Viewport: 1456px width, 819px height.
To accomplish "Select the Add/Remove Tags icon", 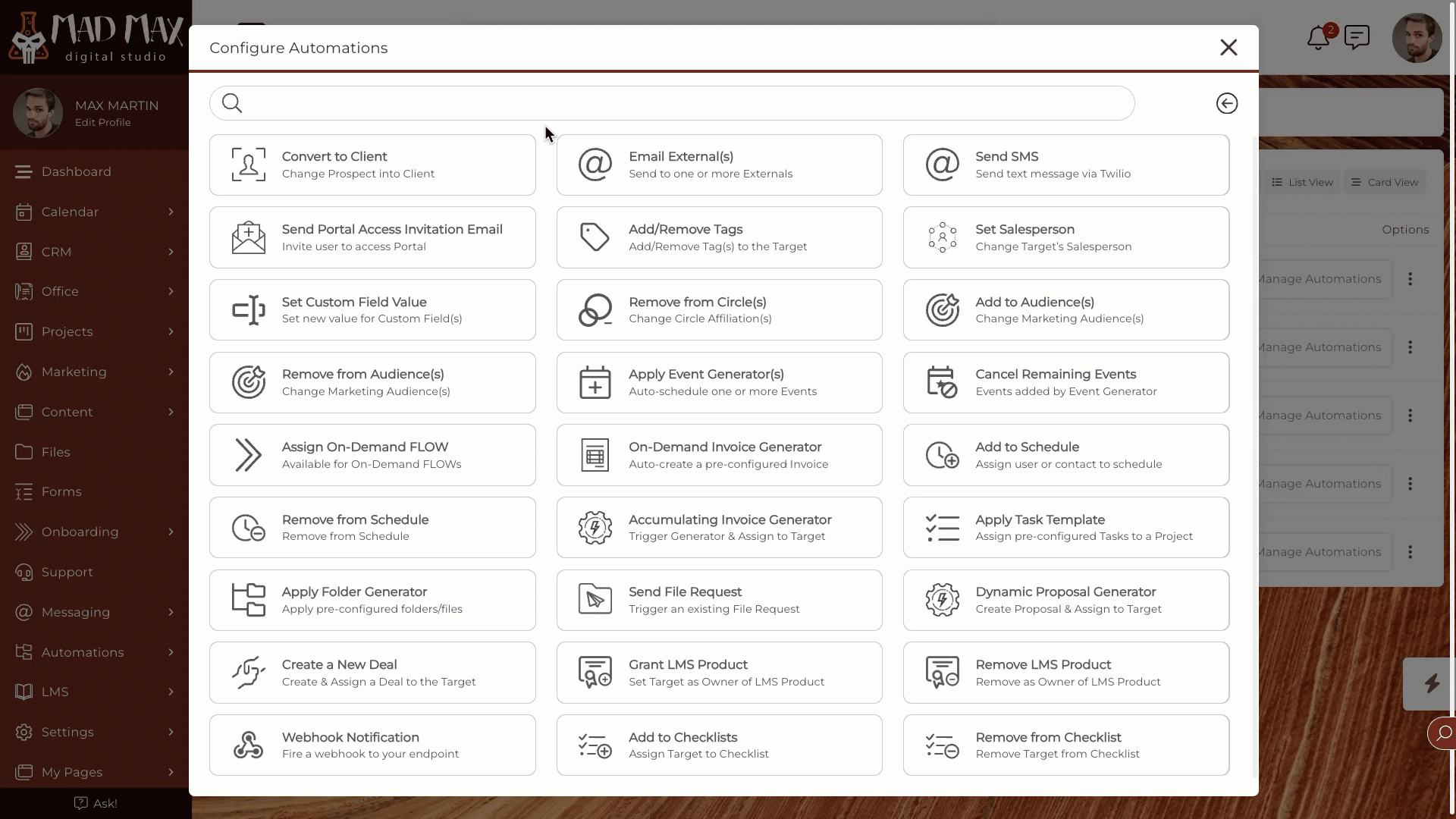I will [x=594, y=237].
